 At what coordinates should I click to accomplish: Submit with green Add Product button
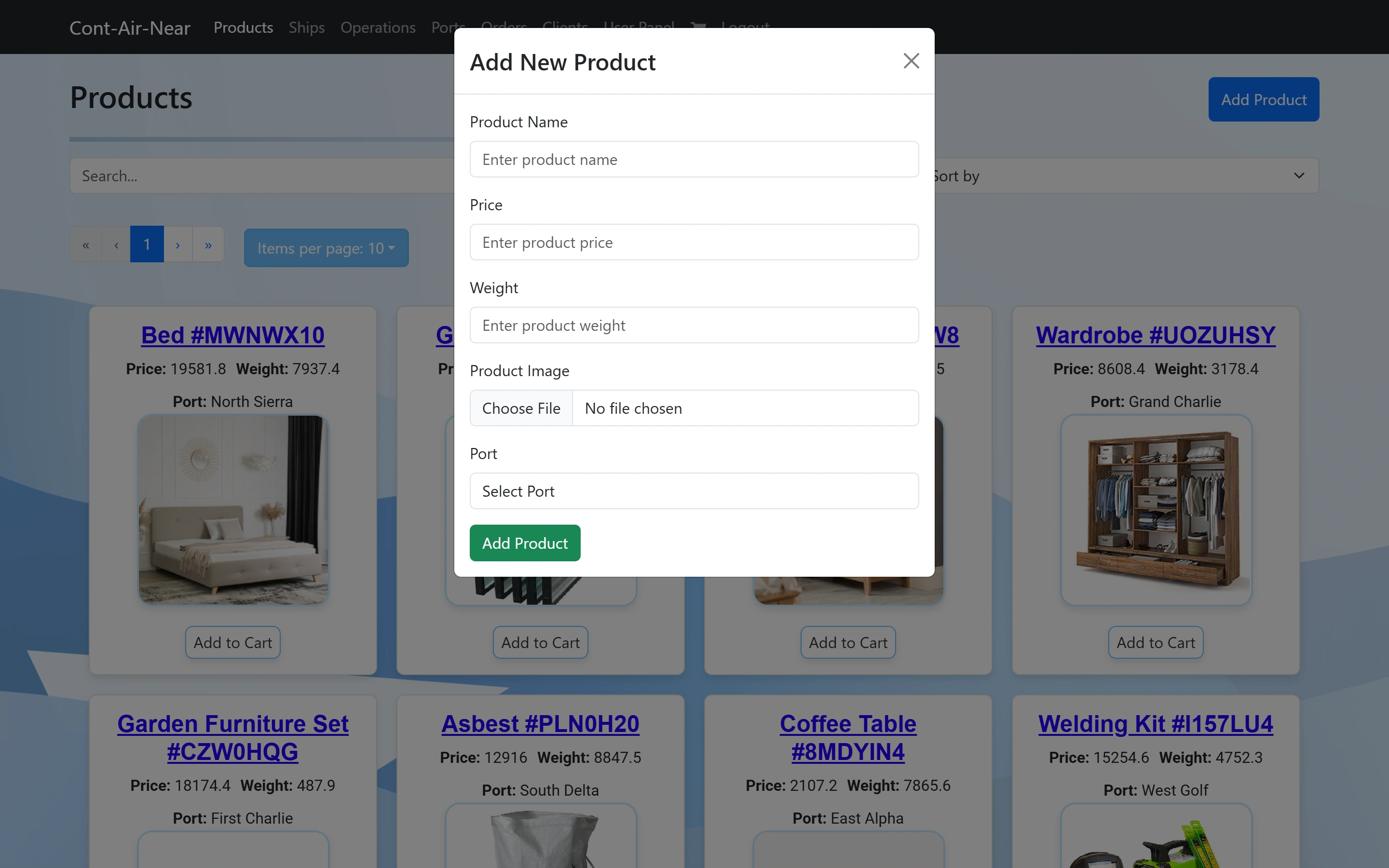pyautogui.click(x=525, y=543)
